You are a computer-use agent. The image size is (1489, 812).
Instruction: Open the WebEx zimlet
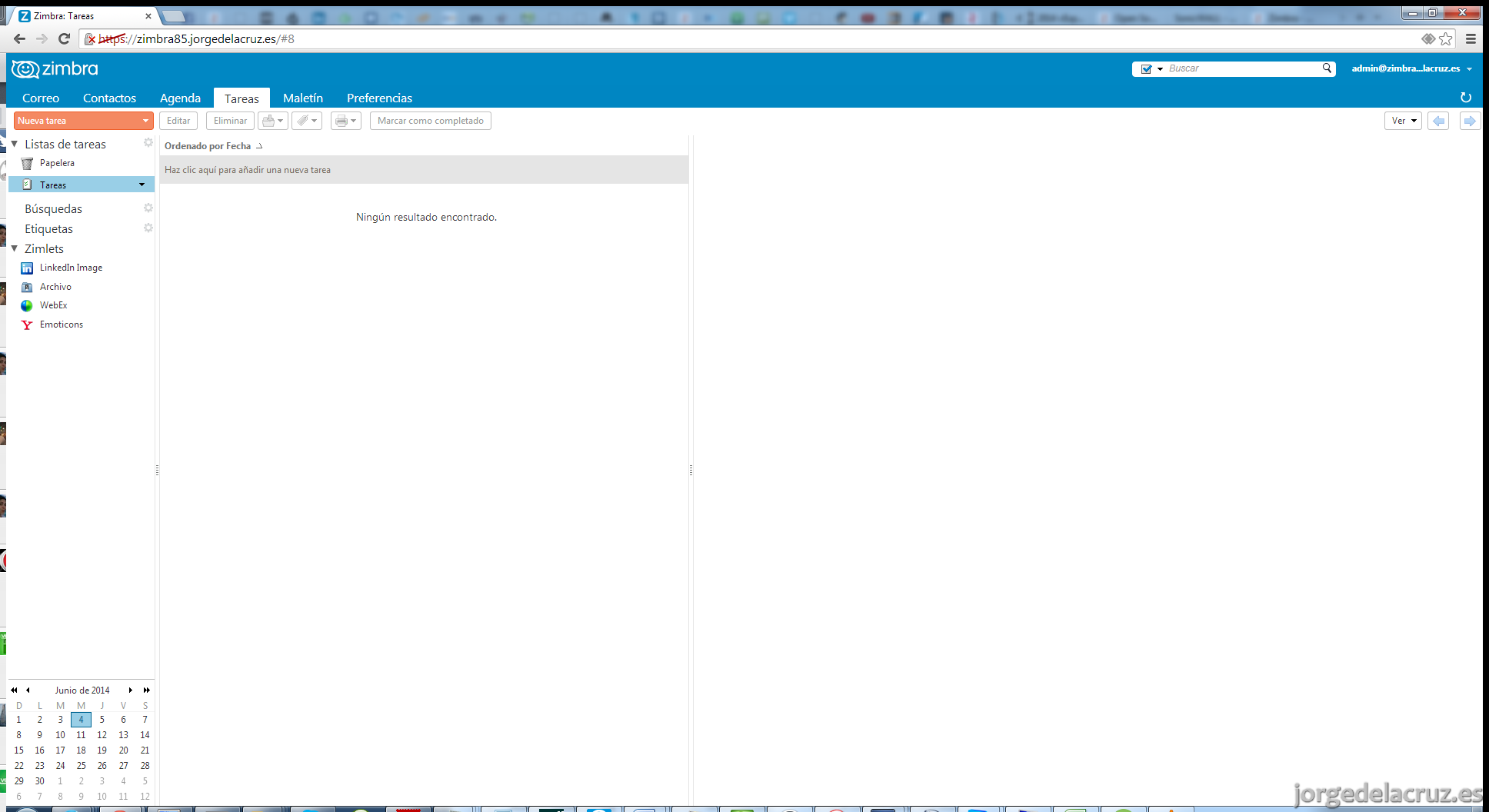(53, 305)
